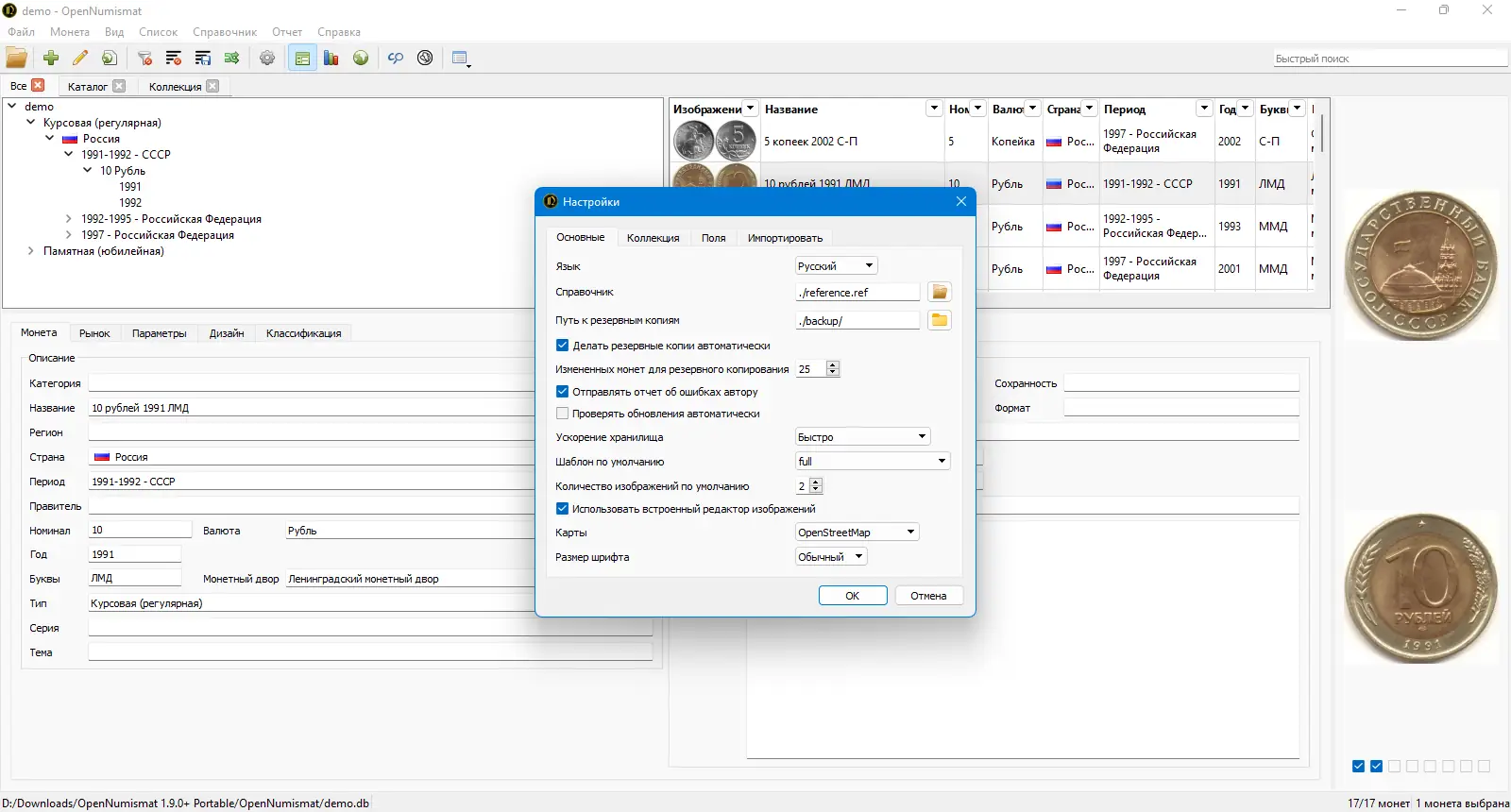This screenshot has height=812, width=1511.
Task: Click the Быстрый поиск search field
Action: 1390,59
